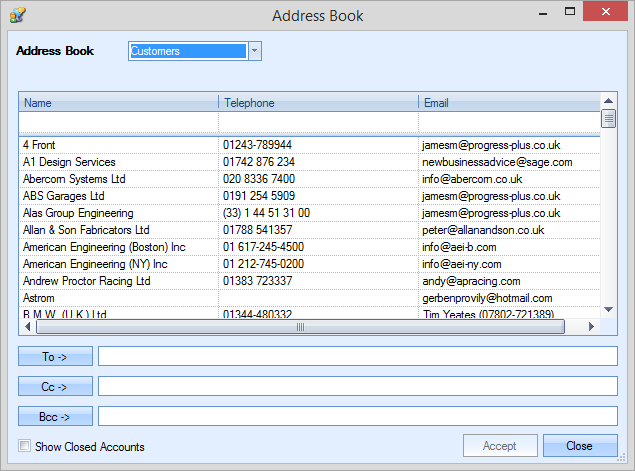Sort by the Name column header
Screen dimensions: 635x471
click(x=118, y=103)
